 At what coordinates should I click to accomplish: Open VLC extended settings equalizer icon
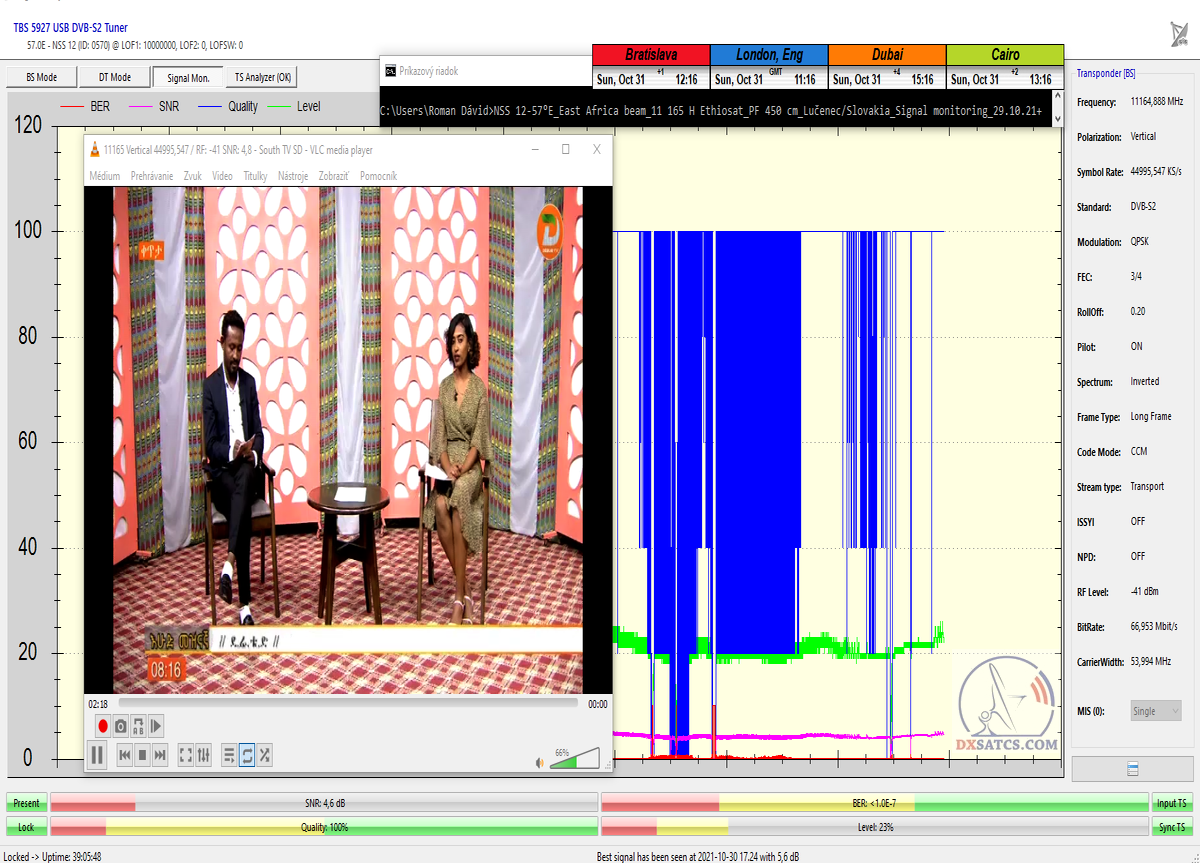[x=204, y=755]
